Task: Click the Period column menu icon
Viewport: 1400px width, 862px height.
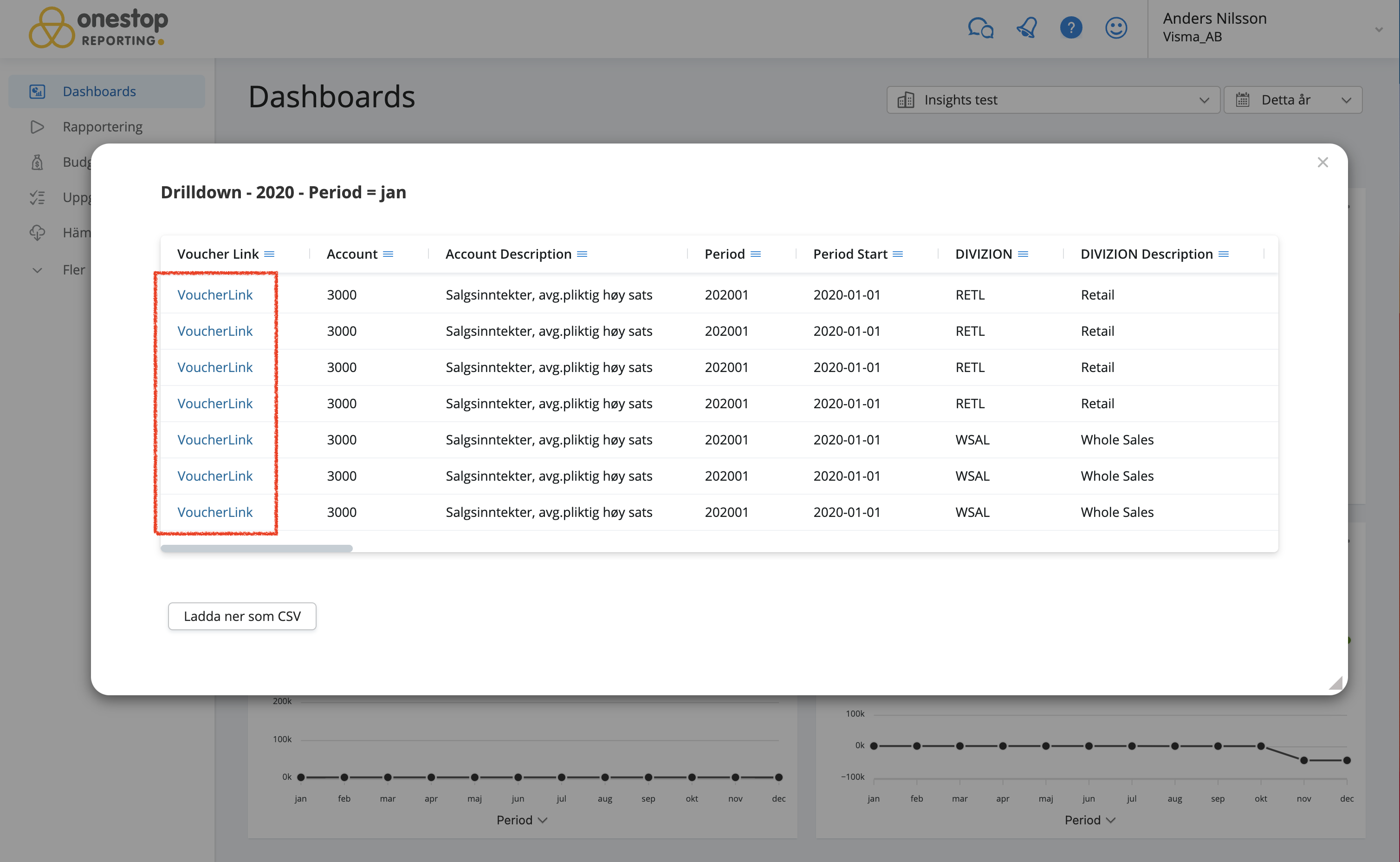Action: click(x=756, y=254)
